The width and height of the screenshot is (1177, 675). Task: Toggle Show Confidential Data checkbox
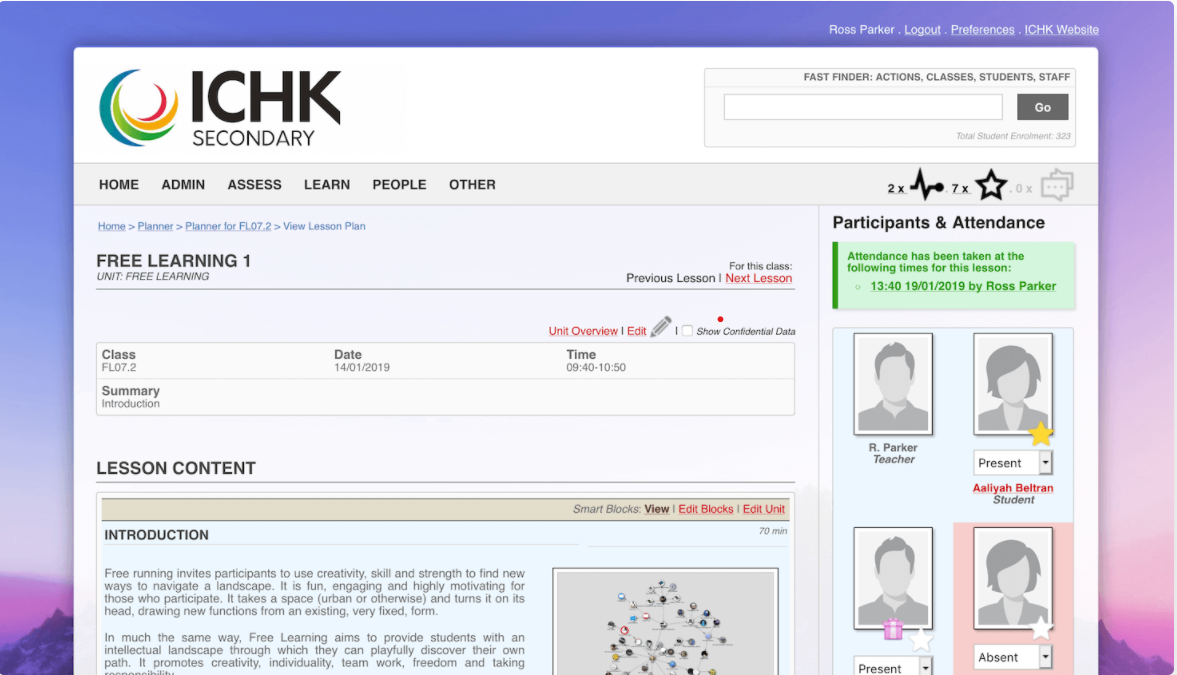pos(687,330)
